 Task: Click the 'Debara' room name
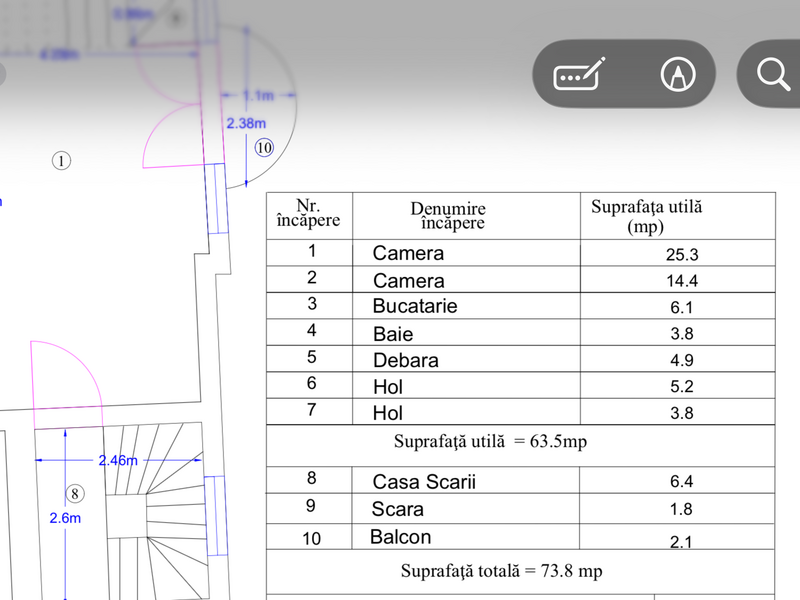[x=406, y=361]
